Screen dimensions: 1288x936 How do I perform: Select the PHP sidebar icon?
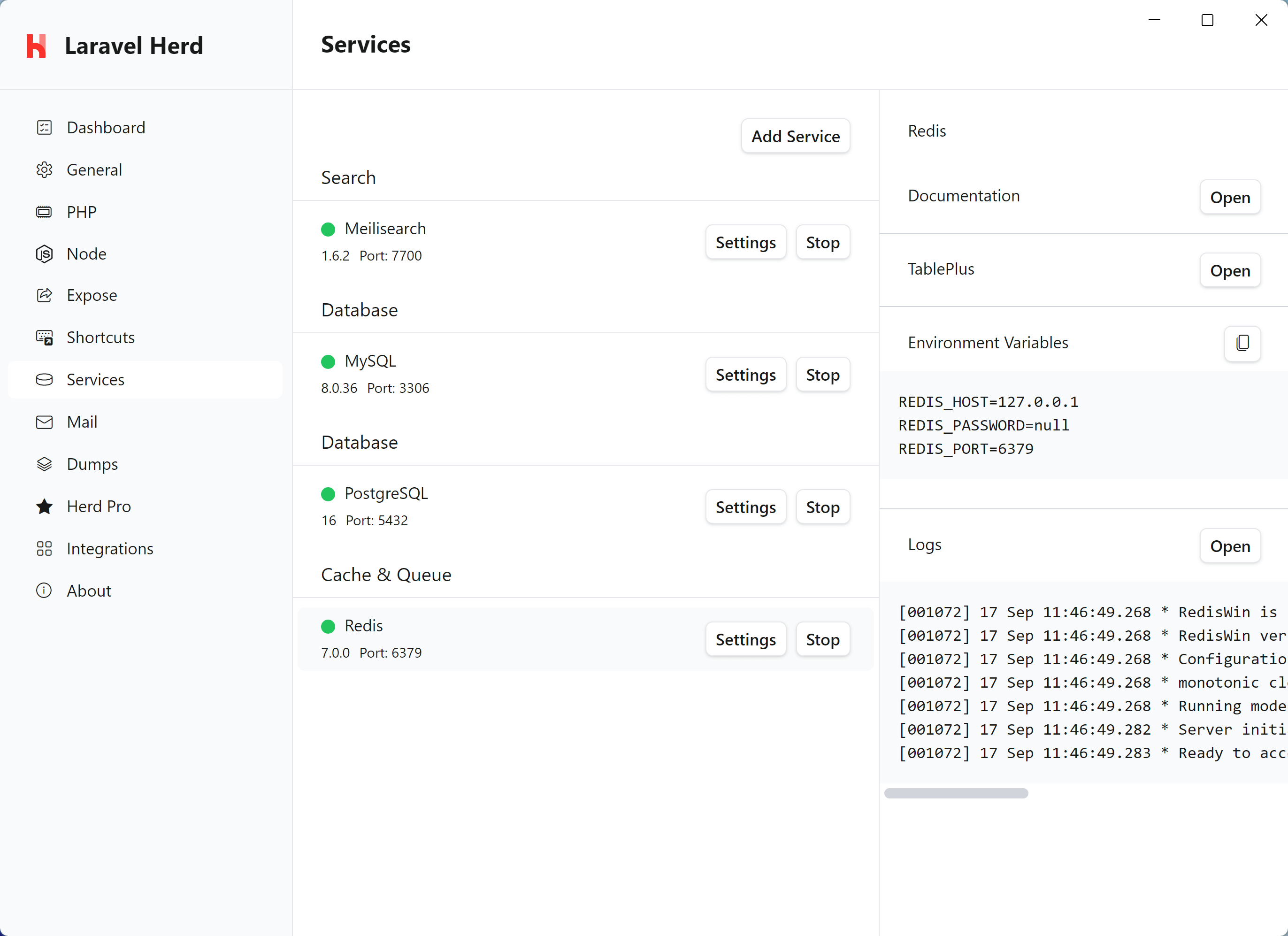click(x=44, y=211)
